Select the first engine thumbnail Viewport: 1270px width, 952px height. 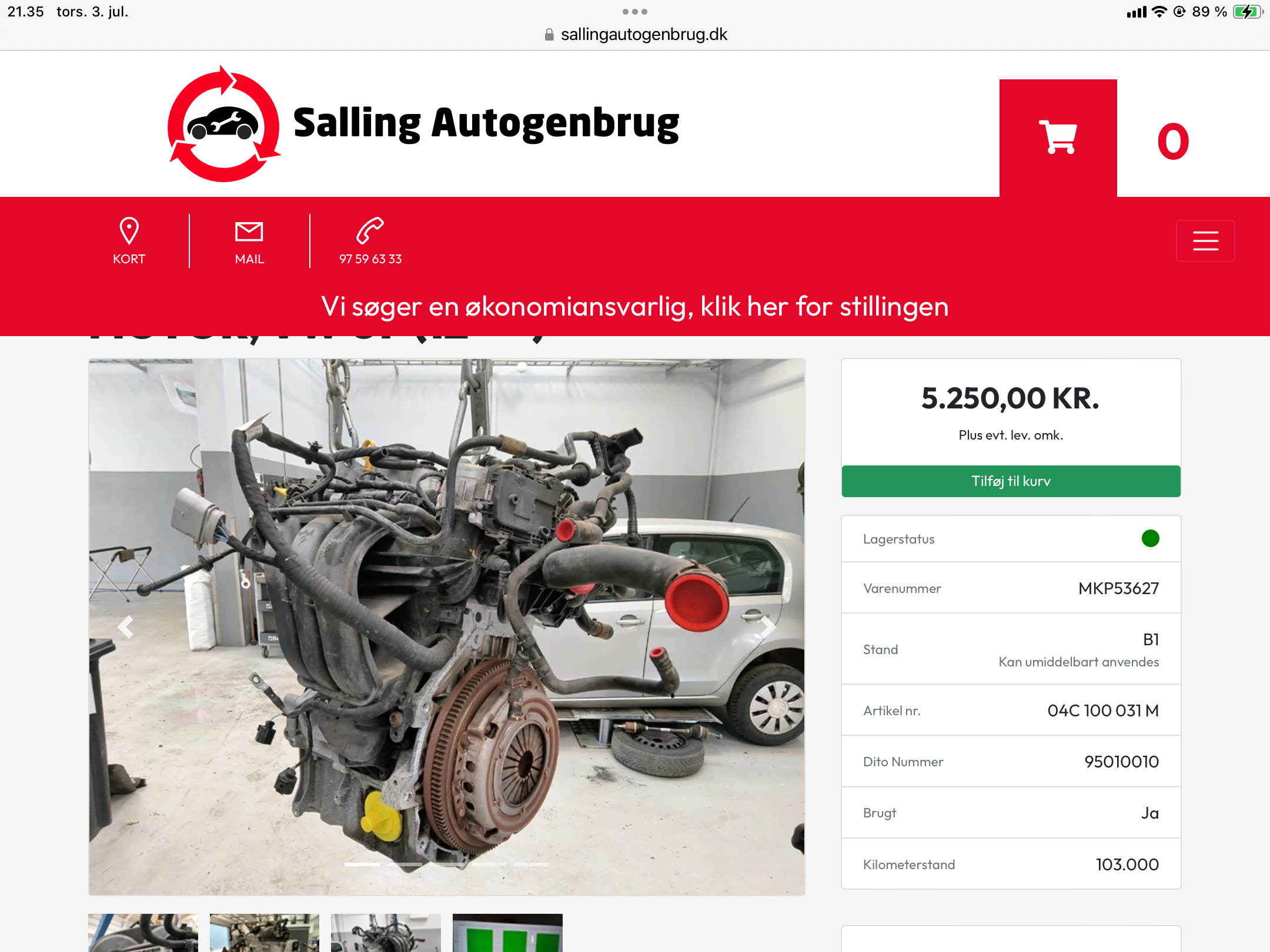(143, 933)
